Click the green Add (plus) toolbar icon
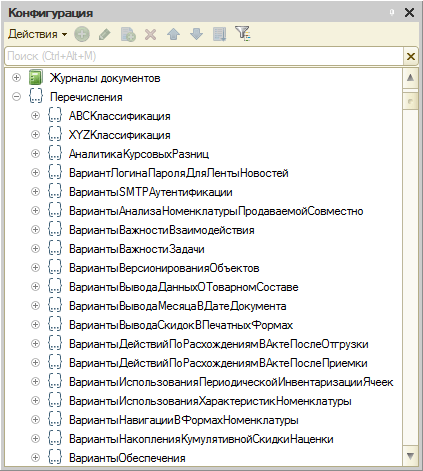The image size is (423, 471). coord(82,34)
